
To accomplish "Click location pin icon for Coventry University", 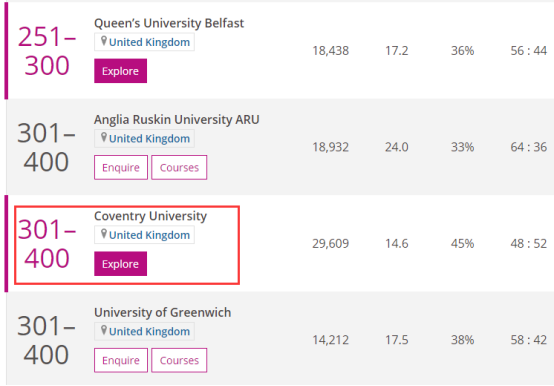I will pyautogui.click(x=104, y=234).
